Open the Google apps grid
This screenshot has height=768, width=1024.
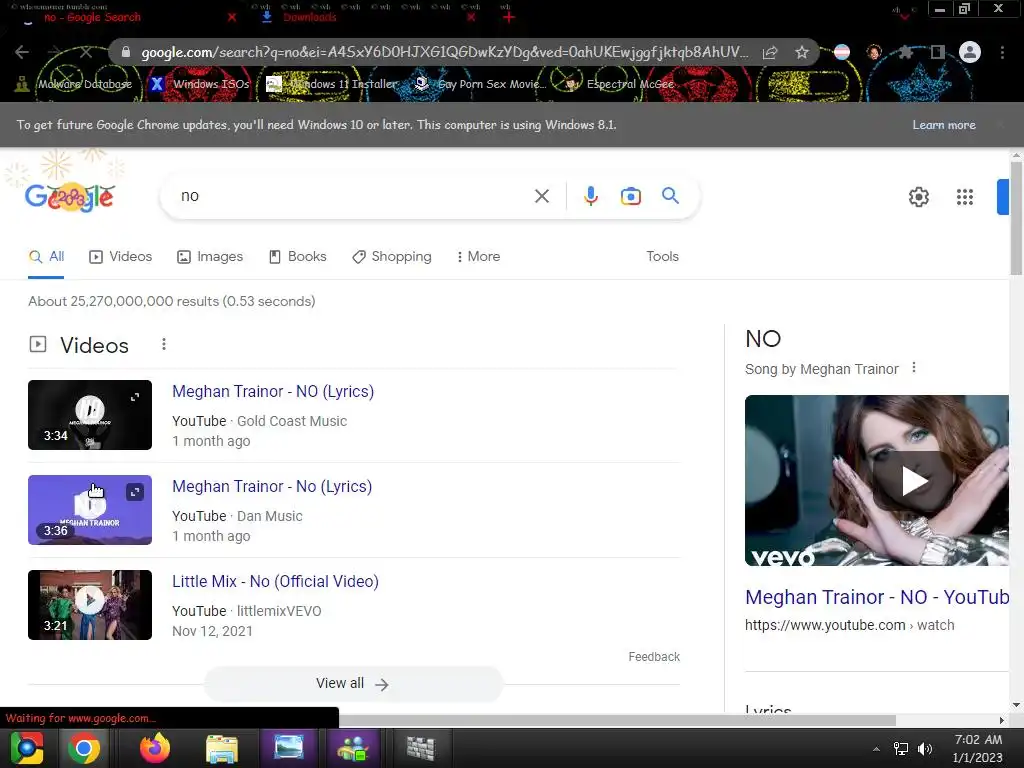tap(965, 197)
